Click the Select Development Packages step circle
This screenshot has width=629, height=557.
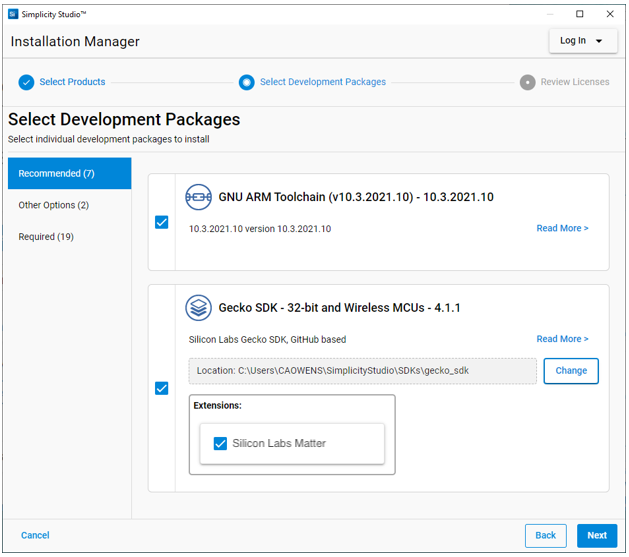[x=246, y=82]
